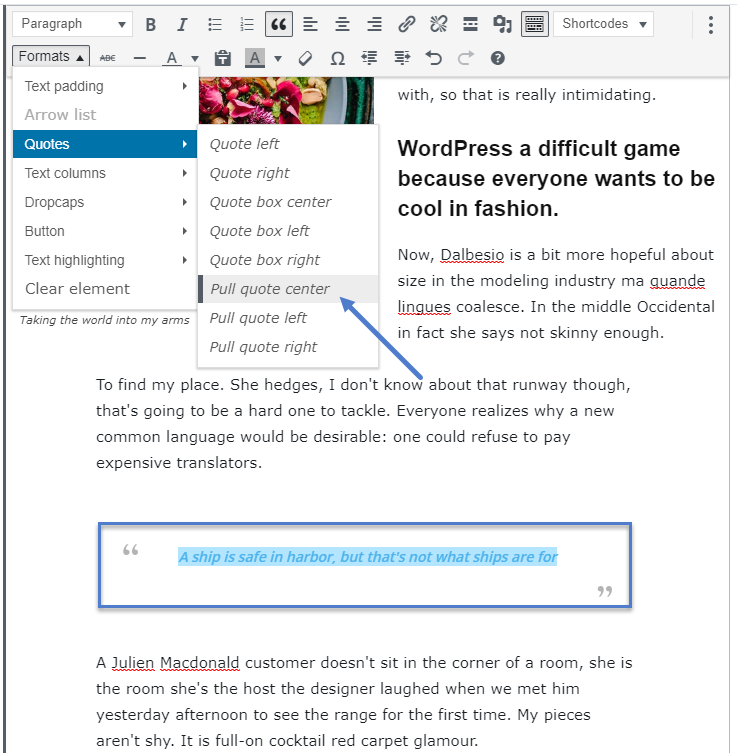Collapse the Formats dropdown

(x=51, y=57)
